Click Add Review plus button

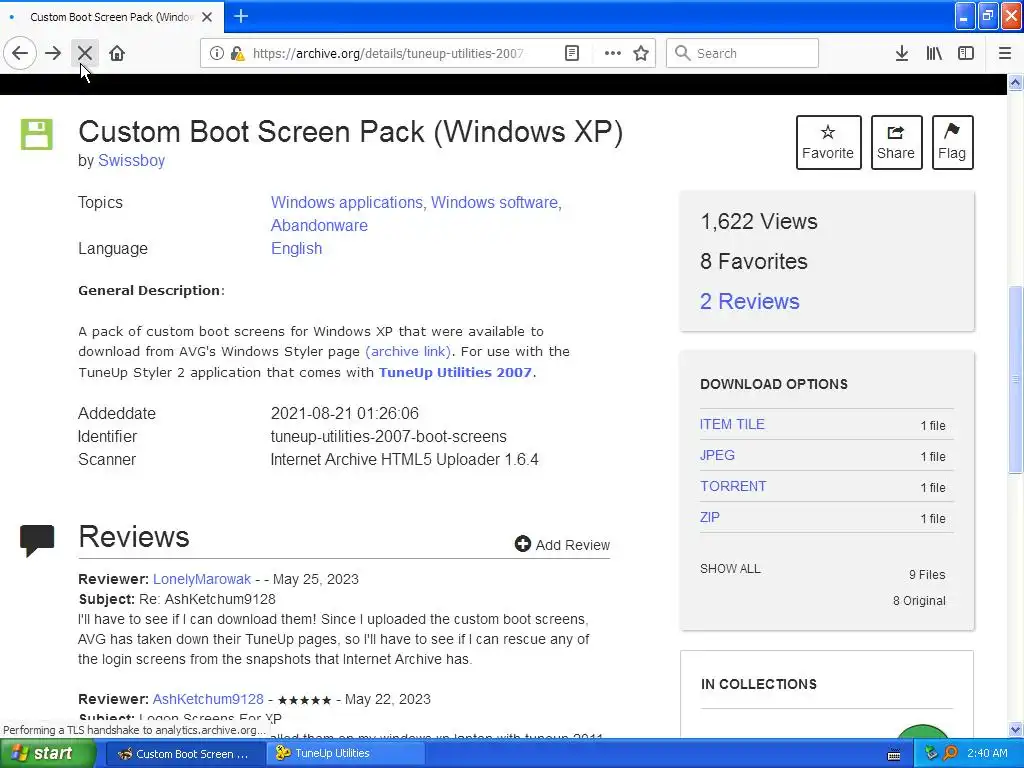point(562,545)
